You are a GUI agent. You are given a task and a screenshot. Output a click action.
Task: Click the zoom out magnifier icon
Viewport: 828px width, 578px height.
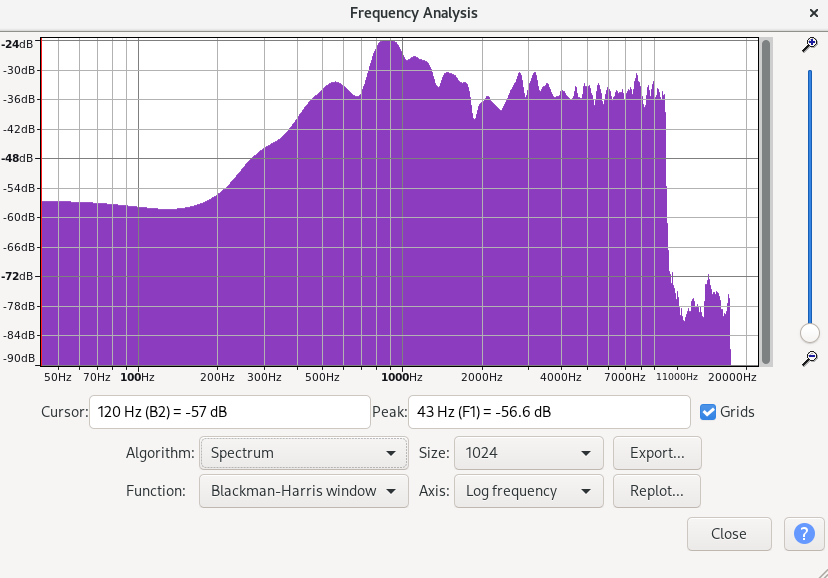click(810, 358)
